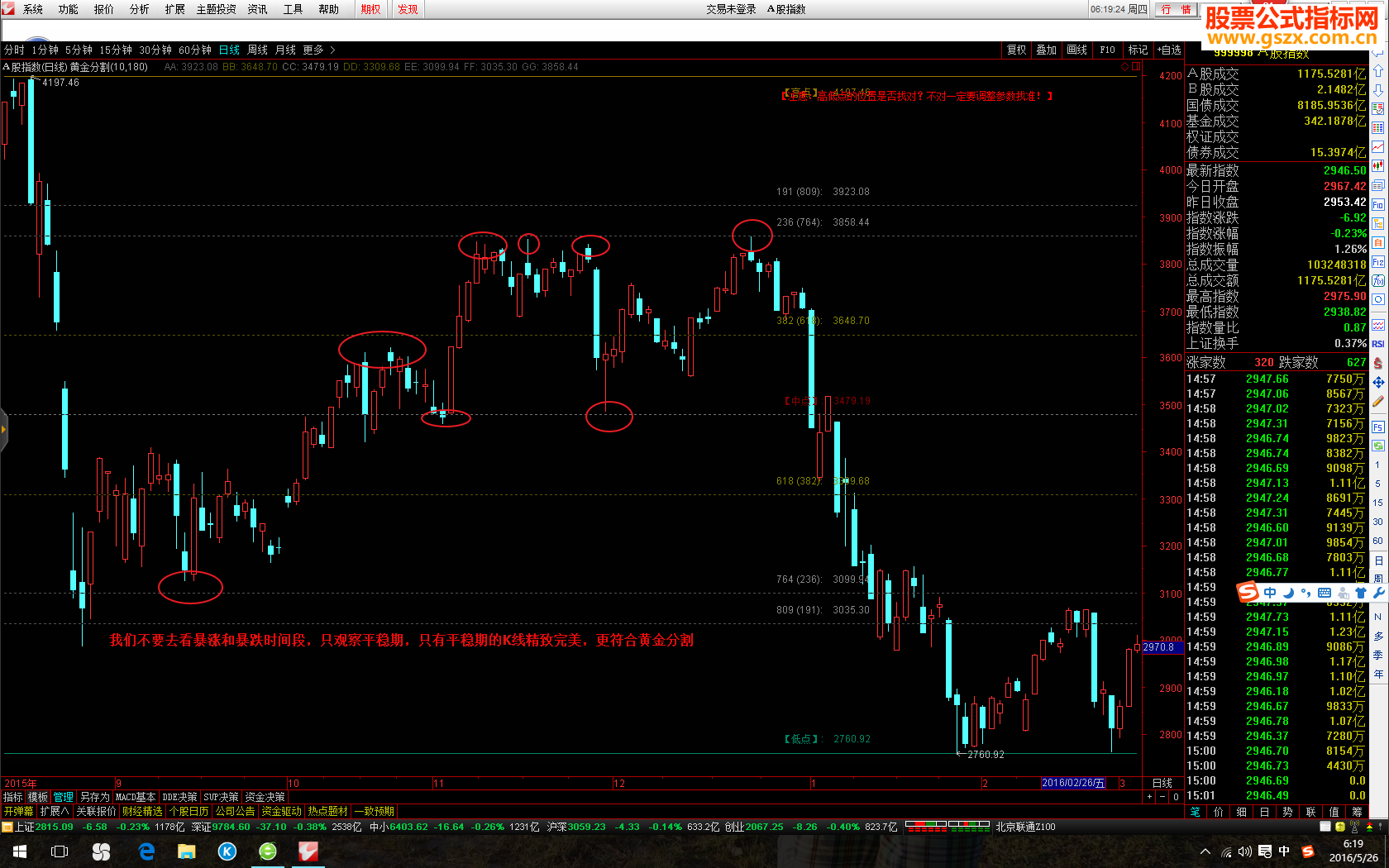
Task: Select the 月线 period tab
Action: (x=286, y=50)
